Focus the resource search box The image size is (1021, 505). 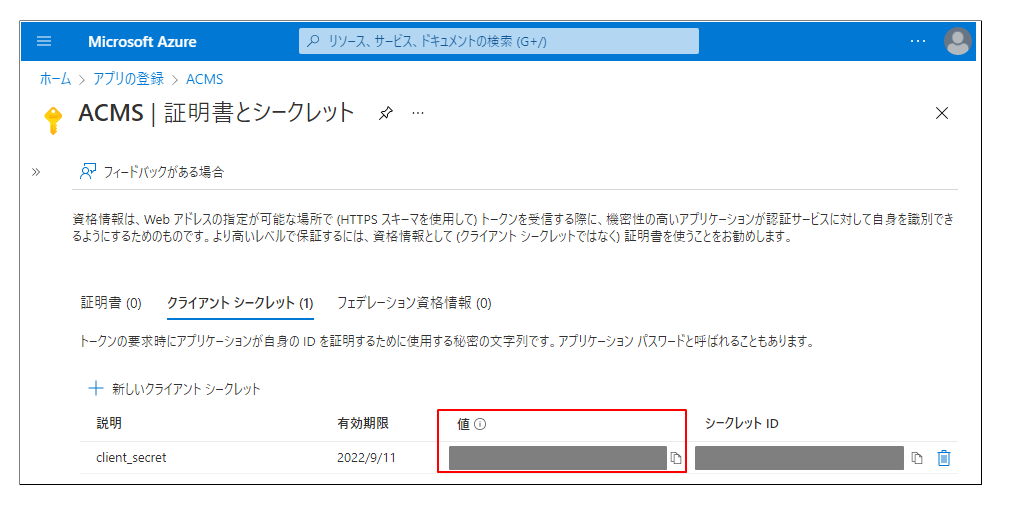point(499,41)
